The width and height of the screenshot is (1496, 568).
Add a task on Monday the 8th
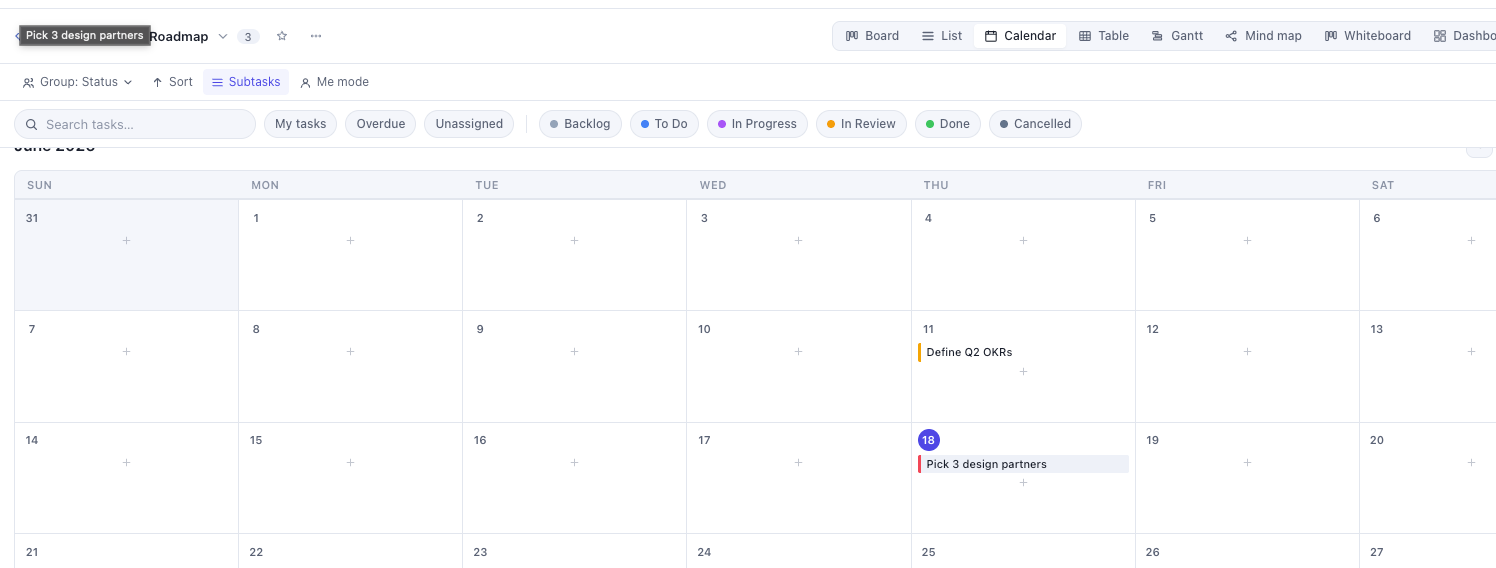click(x=350, y=352)
